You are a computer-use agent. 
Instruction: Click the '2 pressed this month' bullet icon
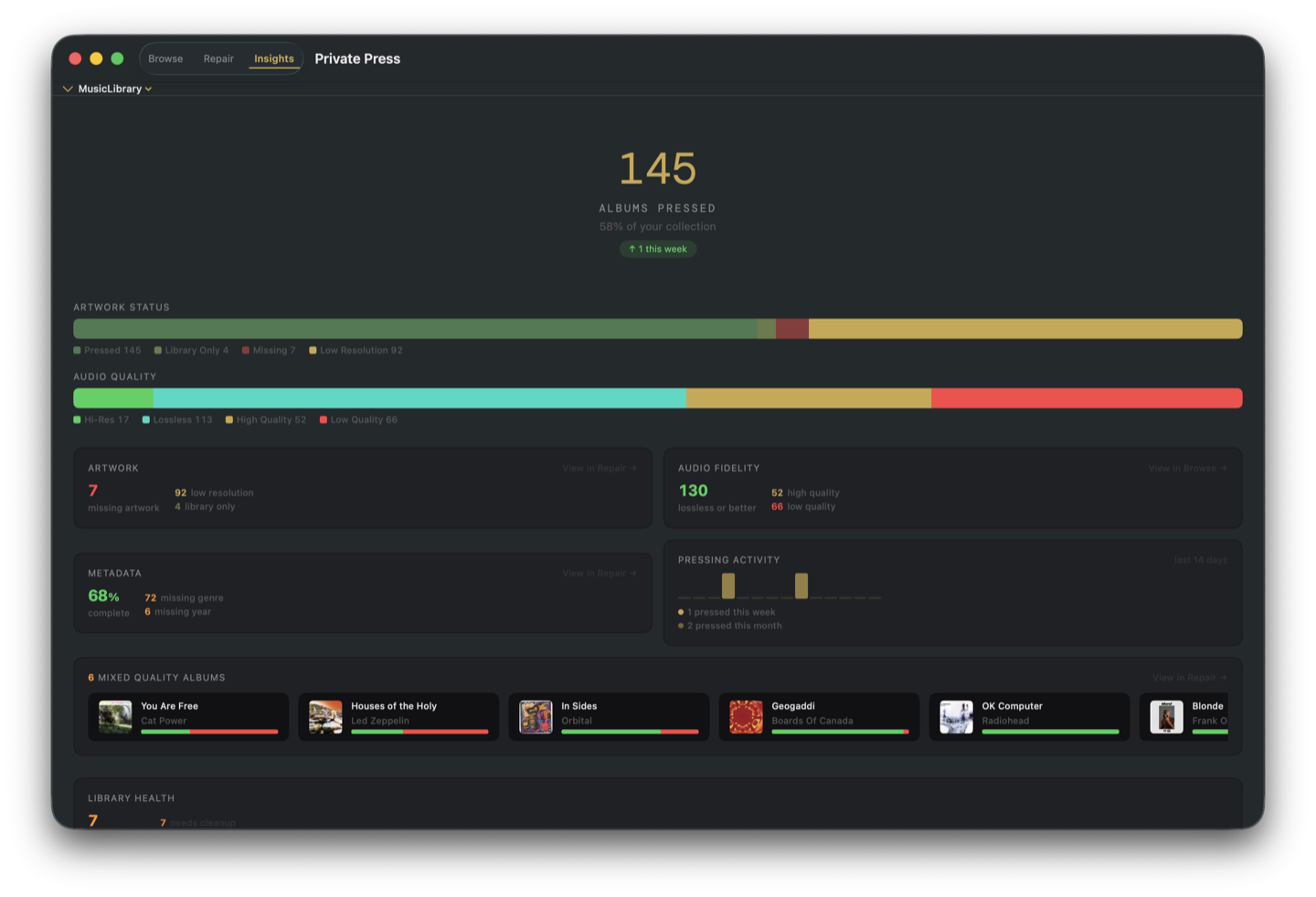pos(680,626)
